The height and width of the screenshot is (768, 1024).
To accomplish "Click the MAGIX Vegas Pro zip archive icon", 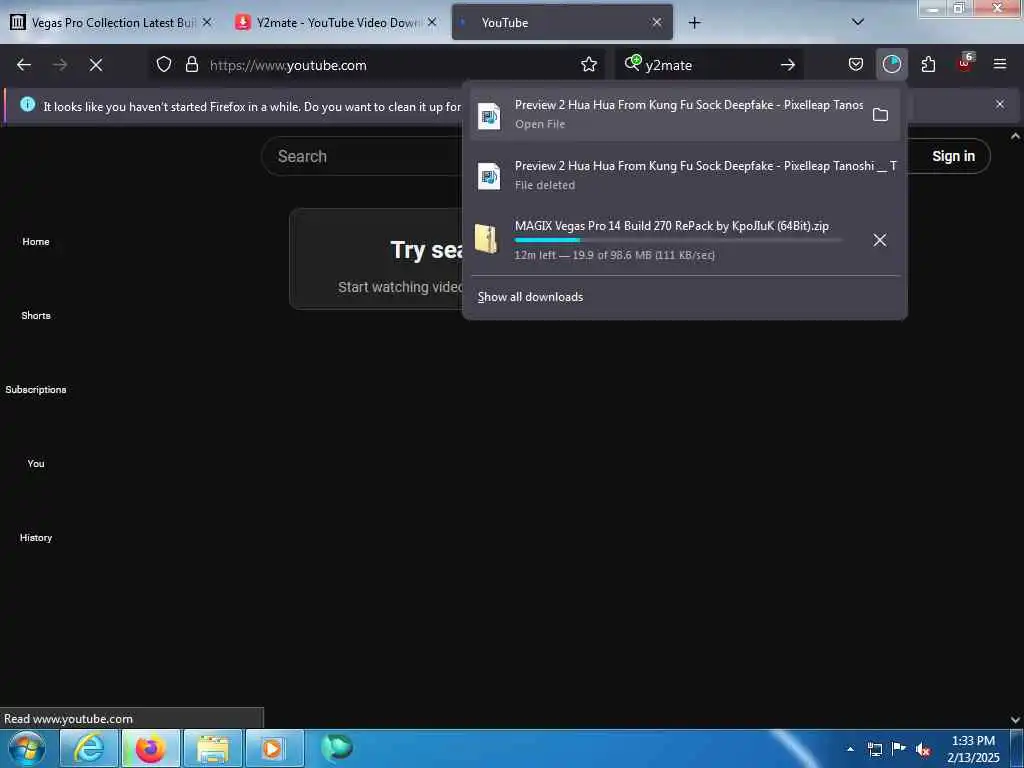I will (x=487, y=239).
